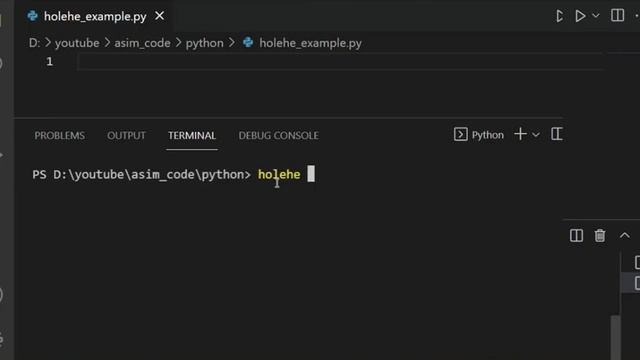Click the terminal vertical scrollbar
This screenshot has height=360, width=640.
[x=616, y=337]
